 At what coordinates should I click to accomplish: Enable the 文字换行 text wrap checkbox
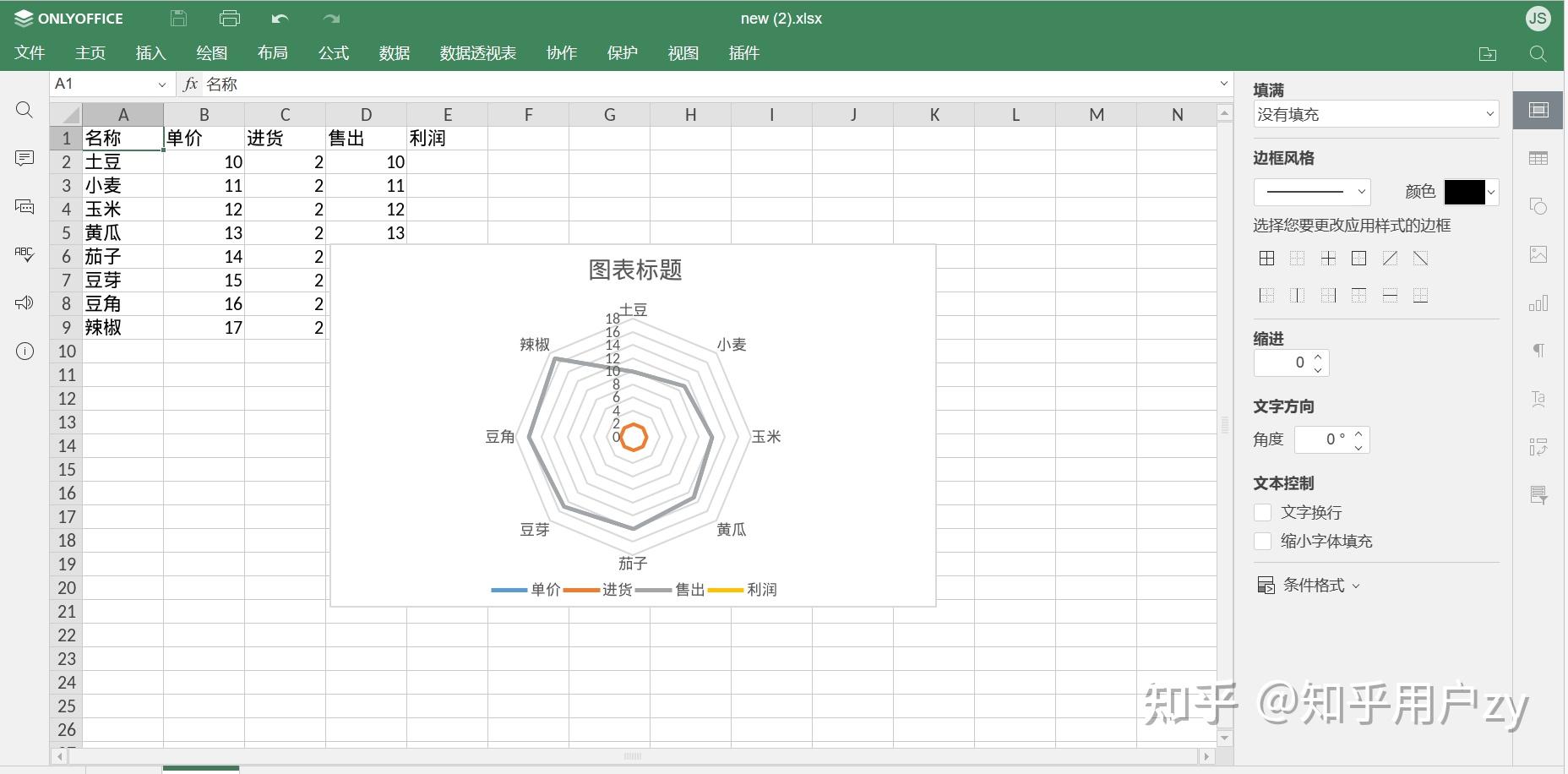coord(1262,512)
